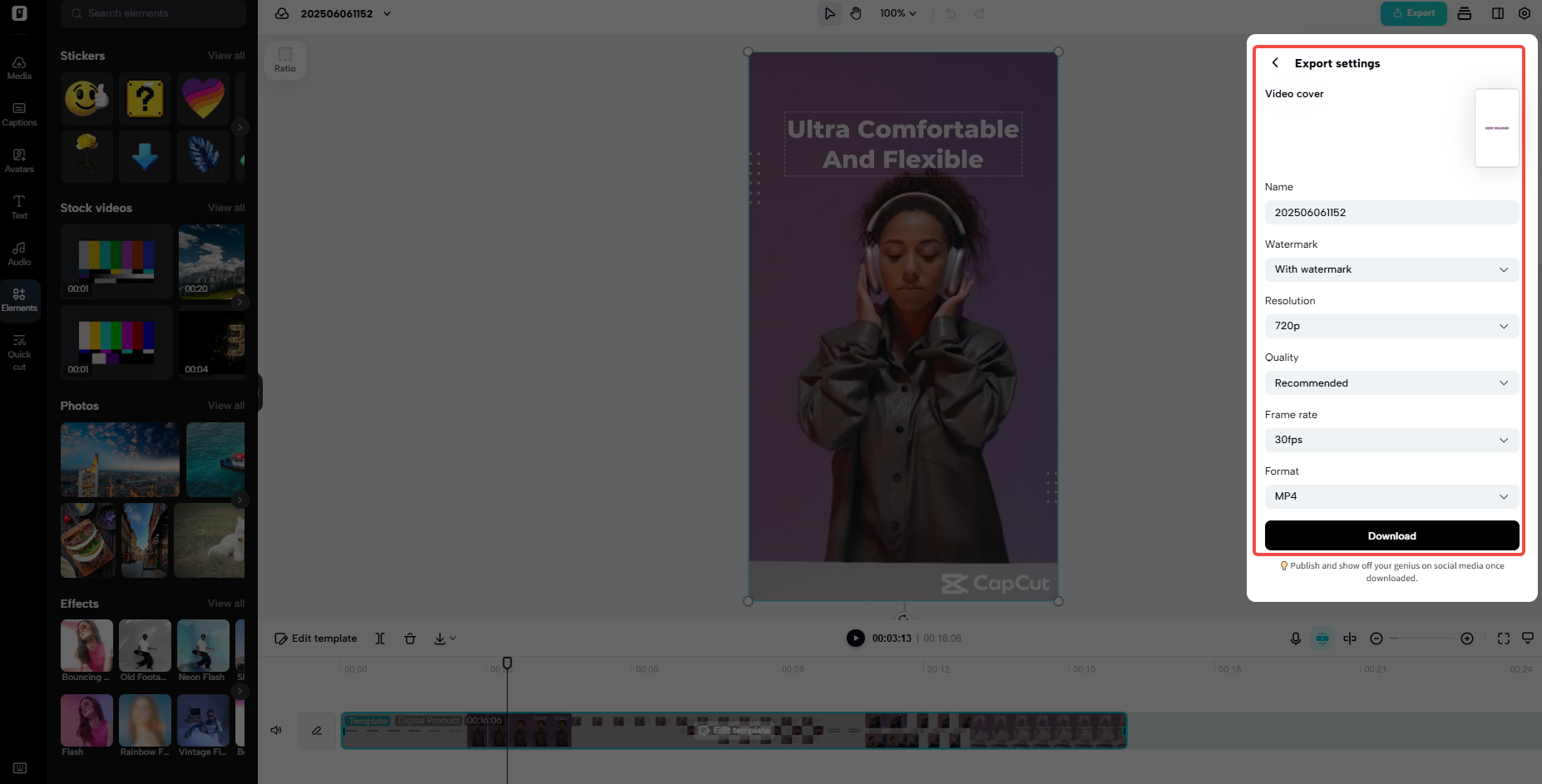Select the Media panel in sidebar
Image resolution: width=1542 pixels, height=784 pixels.
coord(18,69)
